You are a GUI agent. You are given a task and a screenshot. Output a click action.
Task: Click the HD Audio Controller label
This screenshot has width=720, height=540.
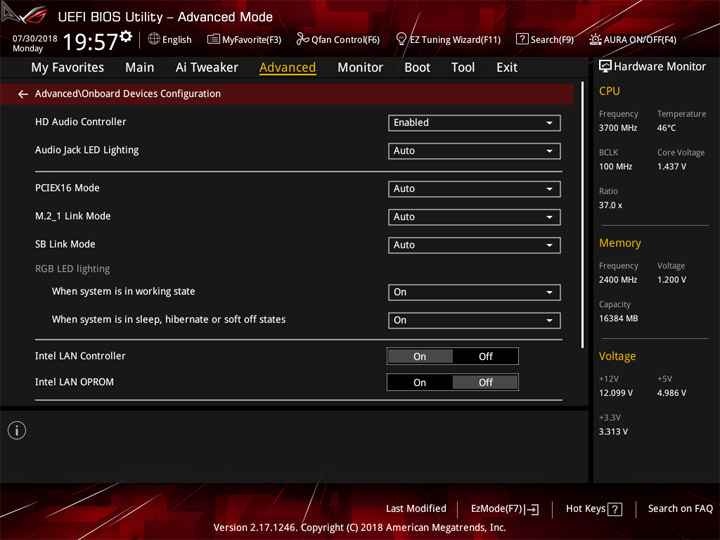(80, 122)
